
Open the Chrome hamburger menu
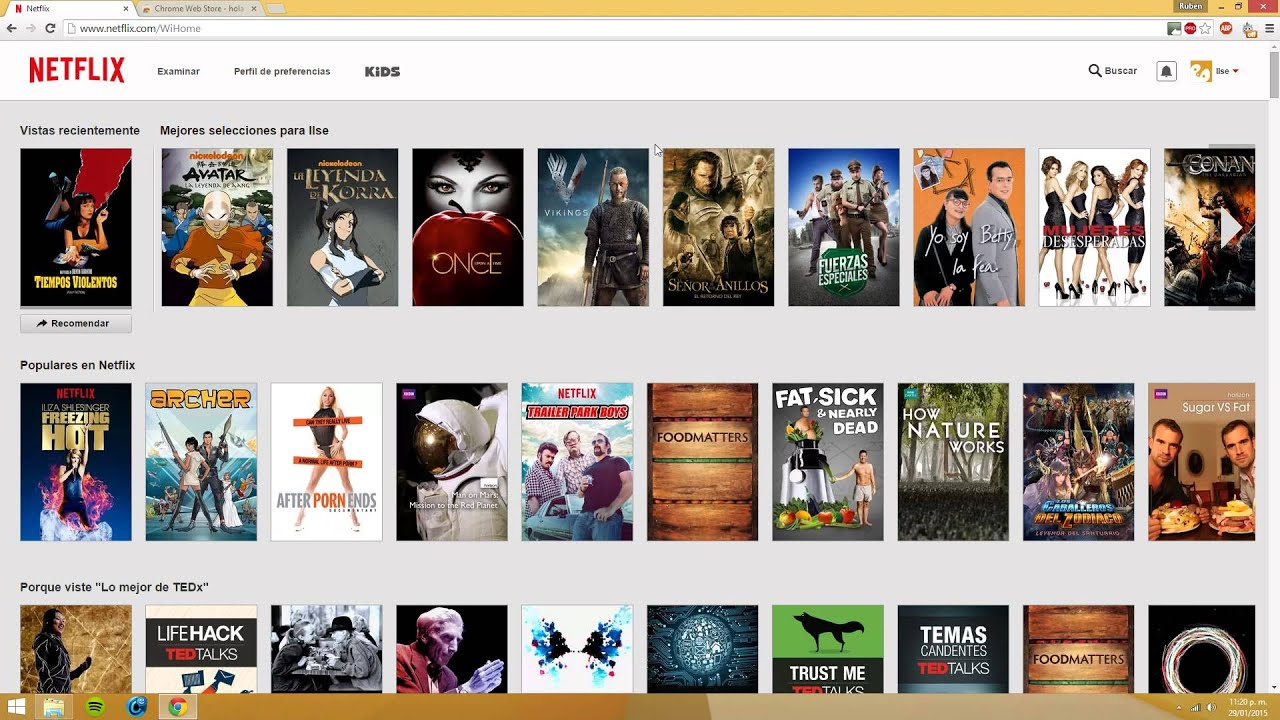point(1270,28)
